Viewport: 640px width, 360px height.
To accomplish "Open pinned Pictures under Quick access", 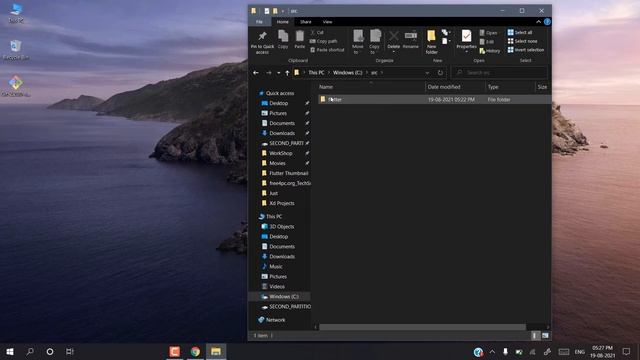I will 278,113.
